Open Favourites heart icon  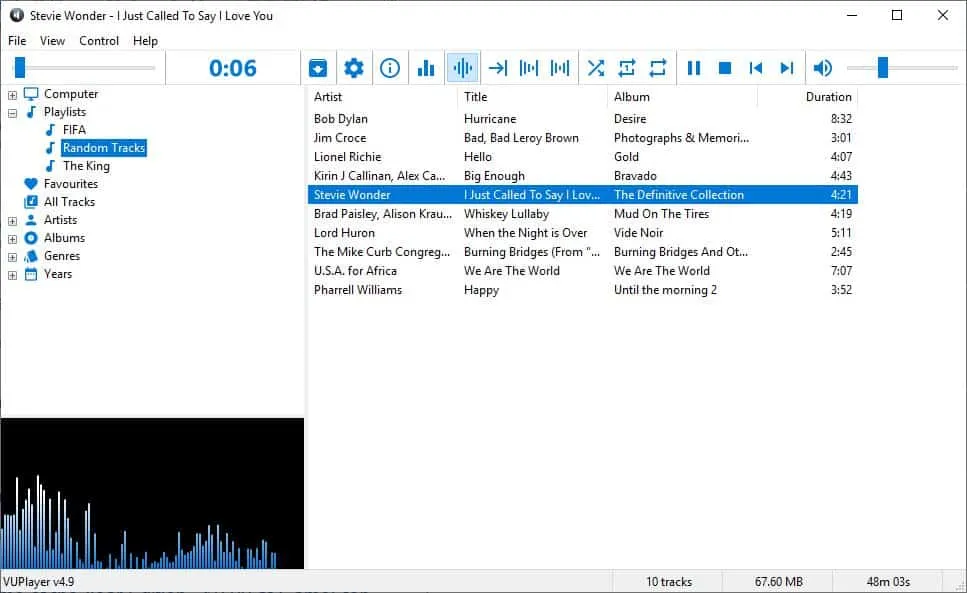pos(31,184)
